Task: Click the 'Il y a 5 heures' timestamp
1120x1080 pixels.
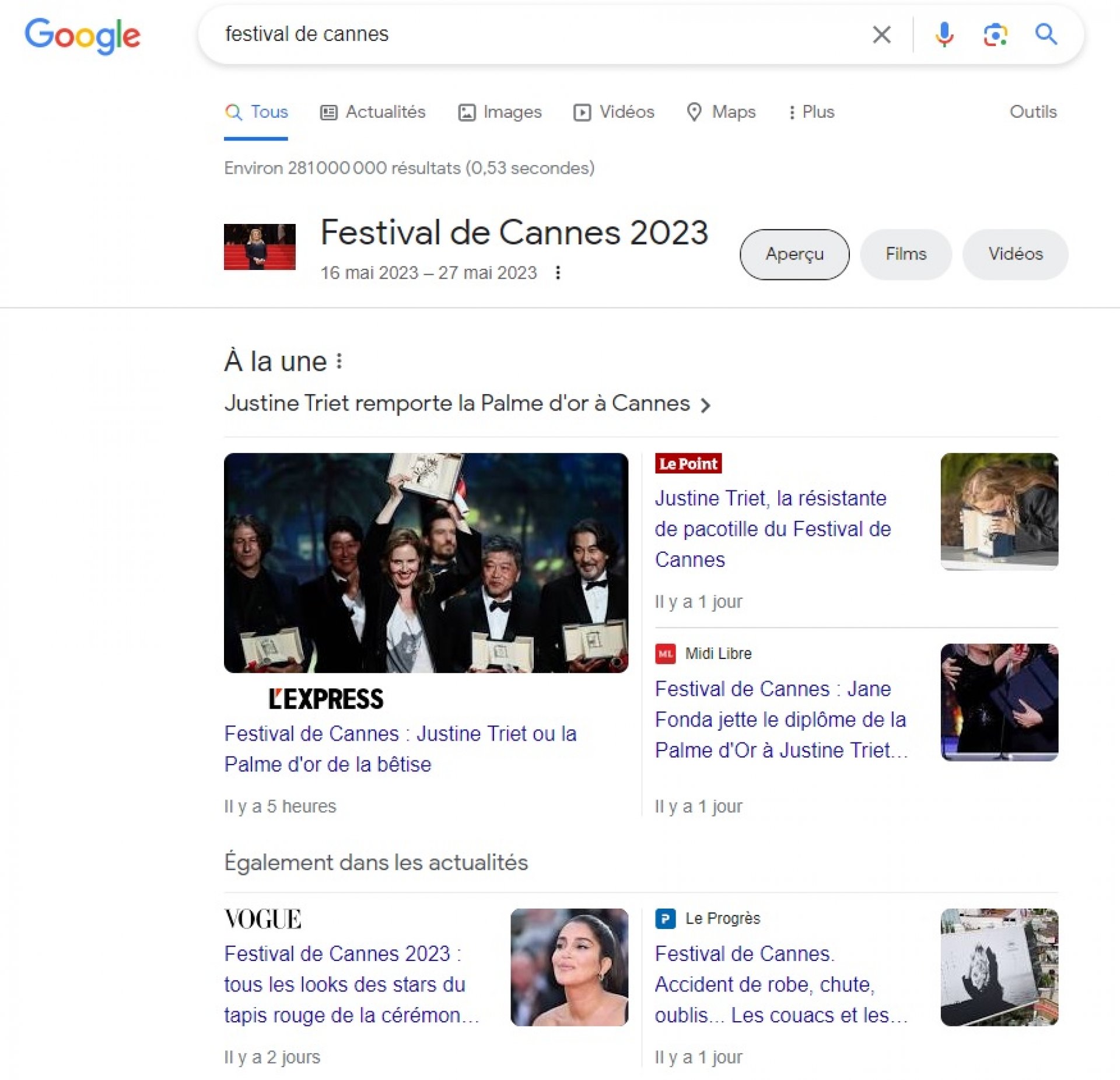Action: pyautogui.click(x=281, y=807)
